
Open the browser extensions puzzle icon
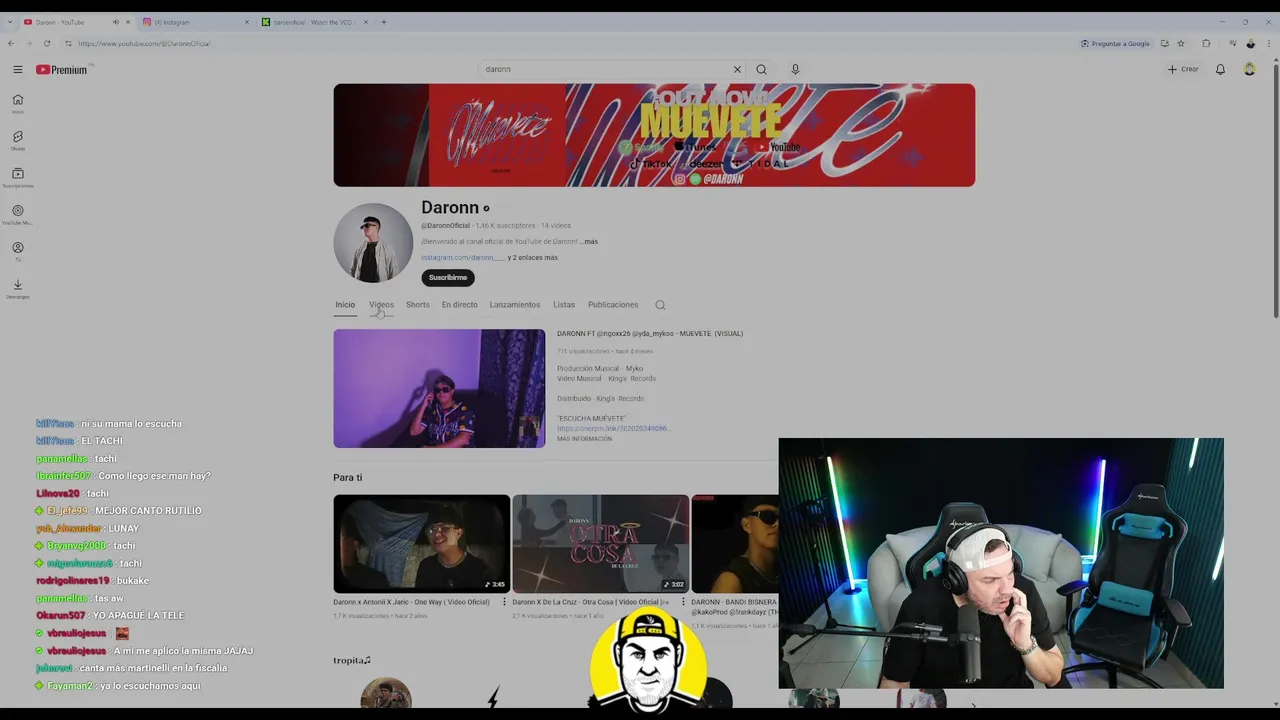pyautogui.click(x=1205, y=43)
